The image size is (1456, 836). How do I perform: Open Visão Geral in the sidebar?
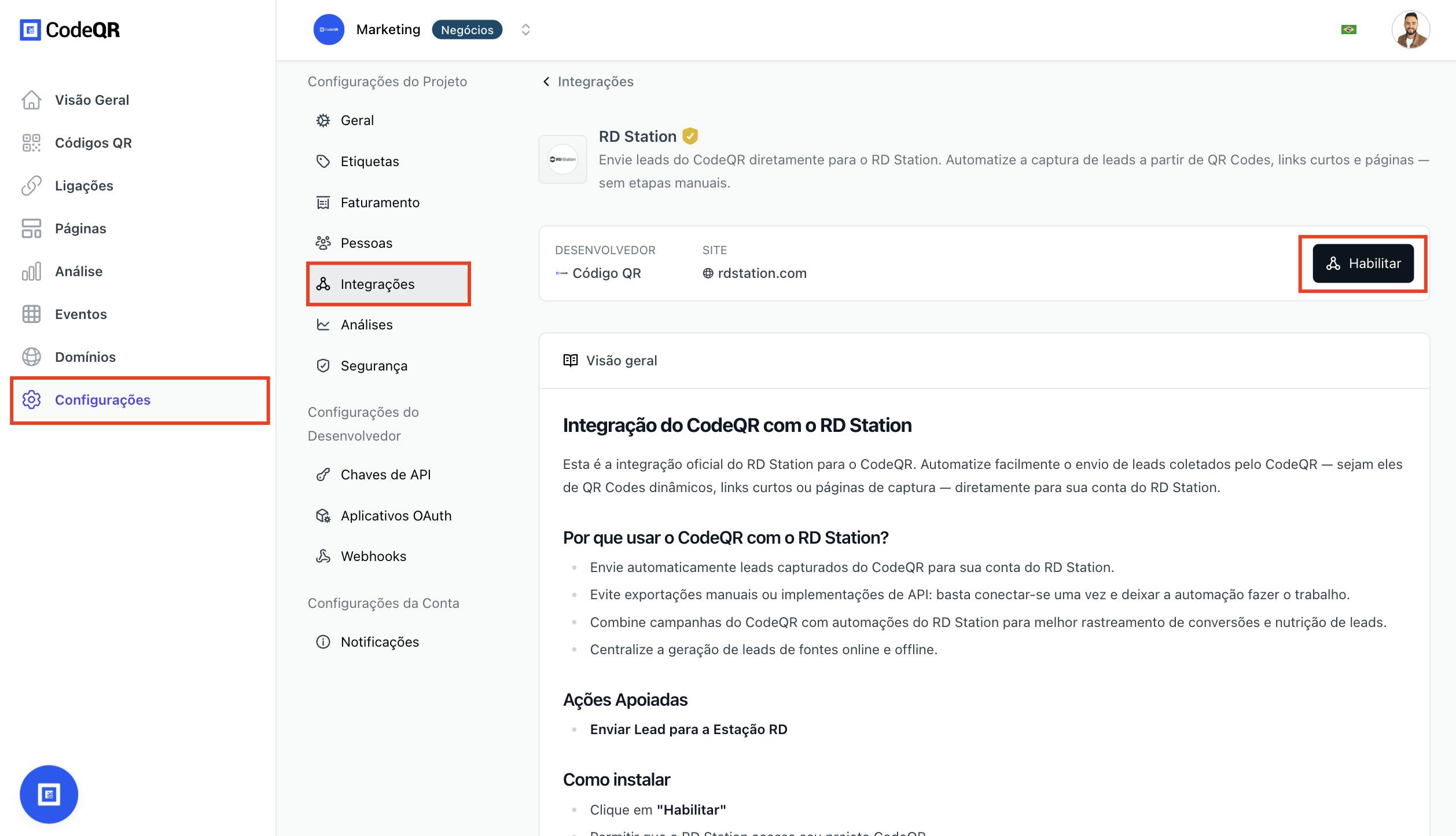coord(92,100)
